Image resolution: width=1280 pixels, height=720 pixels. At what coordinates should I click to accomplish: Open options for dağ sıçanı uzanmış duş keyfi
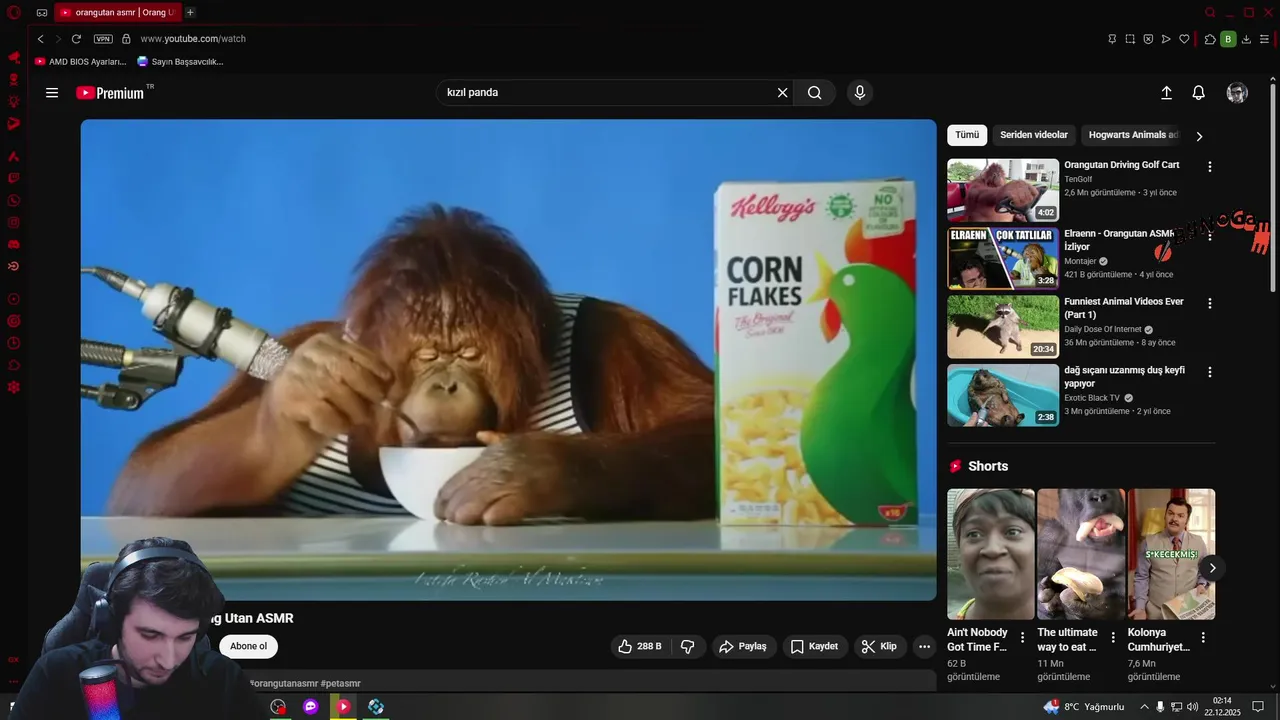tap(1210, 372)
